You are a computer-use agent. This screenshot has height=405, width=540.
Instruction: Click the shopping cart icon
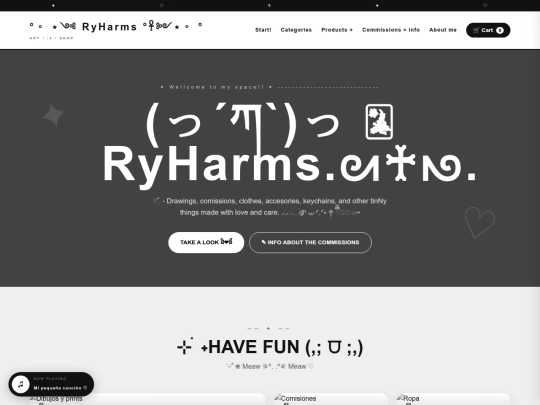pyautogui.click(x=476, y=30)
